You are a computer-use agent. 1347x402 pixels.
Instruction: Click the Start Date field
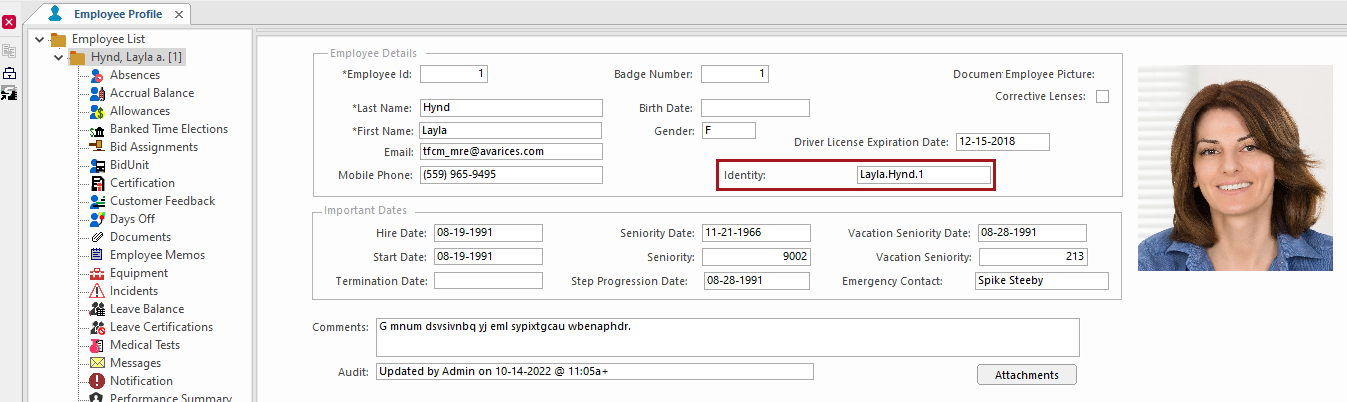pyautogui.click(x=488, y=257)
